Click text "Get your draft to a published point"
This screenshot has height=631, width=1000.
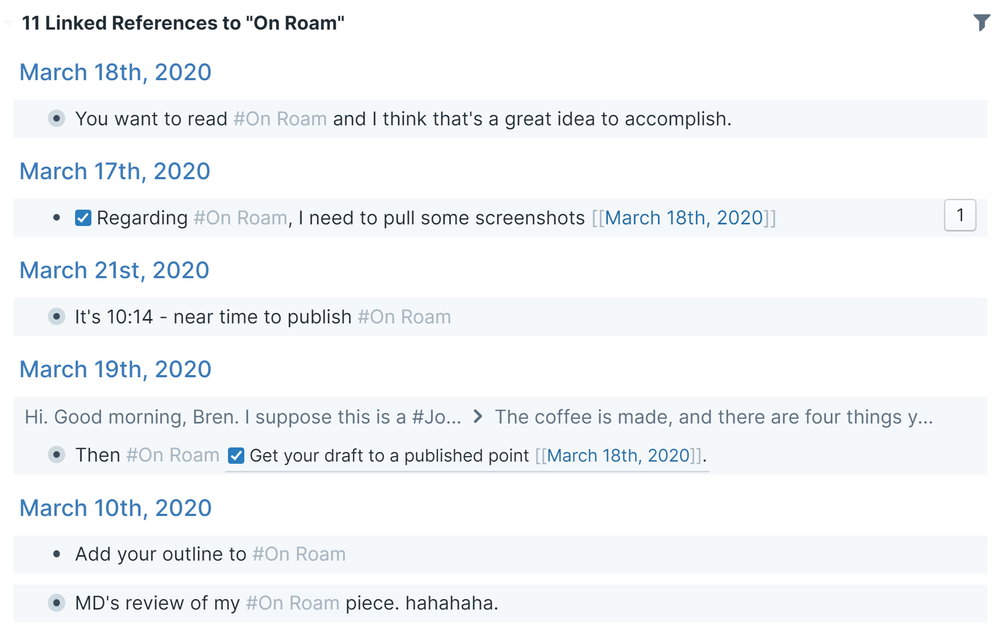click(x=389, y=456)
